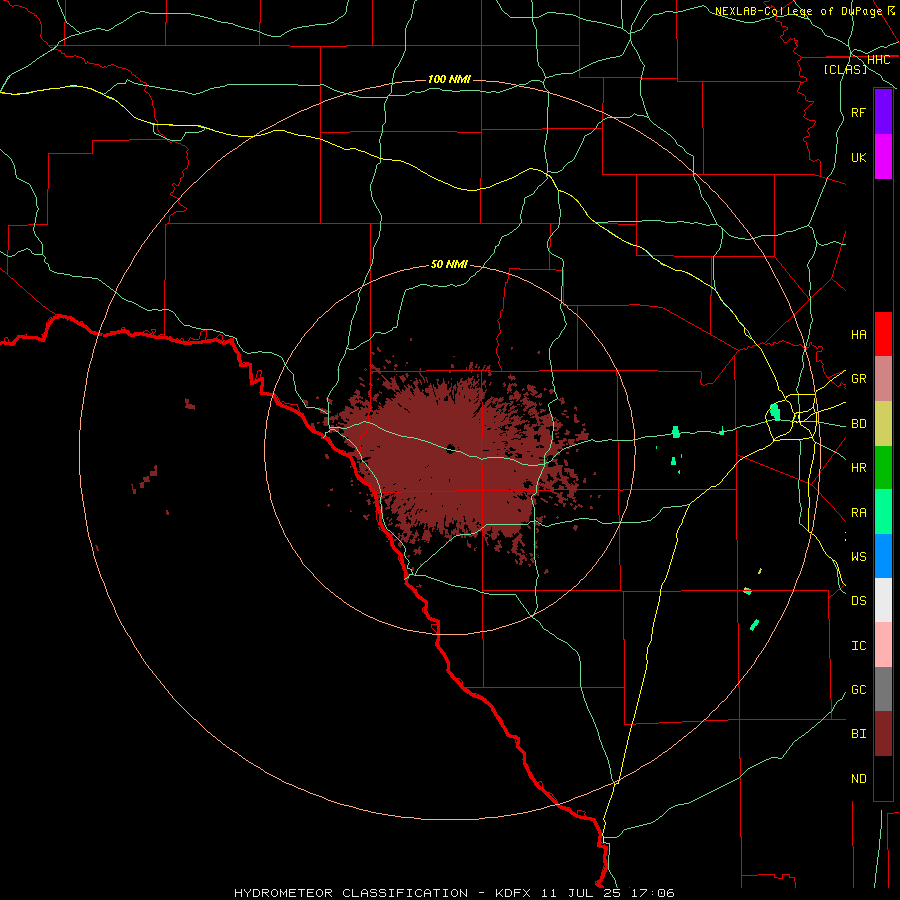Click the RF legend label
This screenshot has width=900, height=900.
(858, 113)
